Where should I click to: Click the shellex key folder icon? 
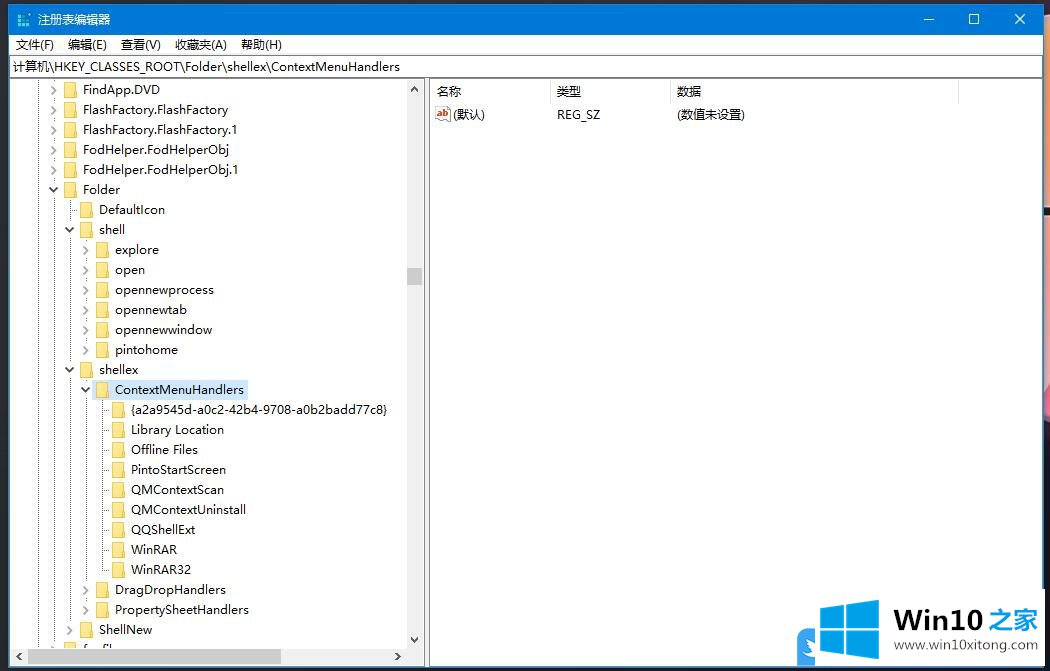(86, 370)
